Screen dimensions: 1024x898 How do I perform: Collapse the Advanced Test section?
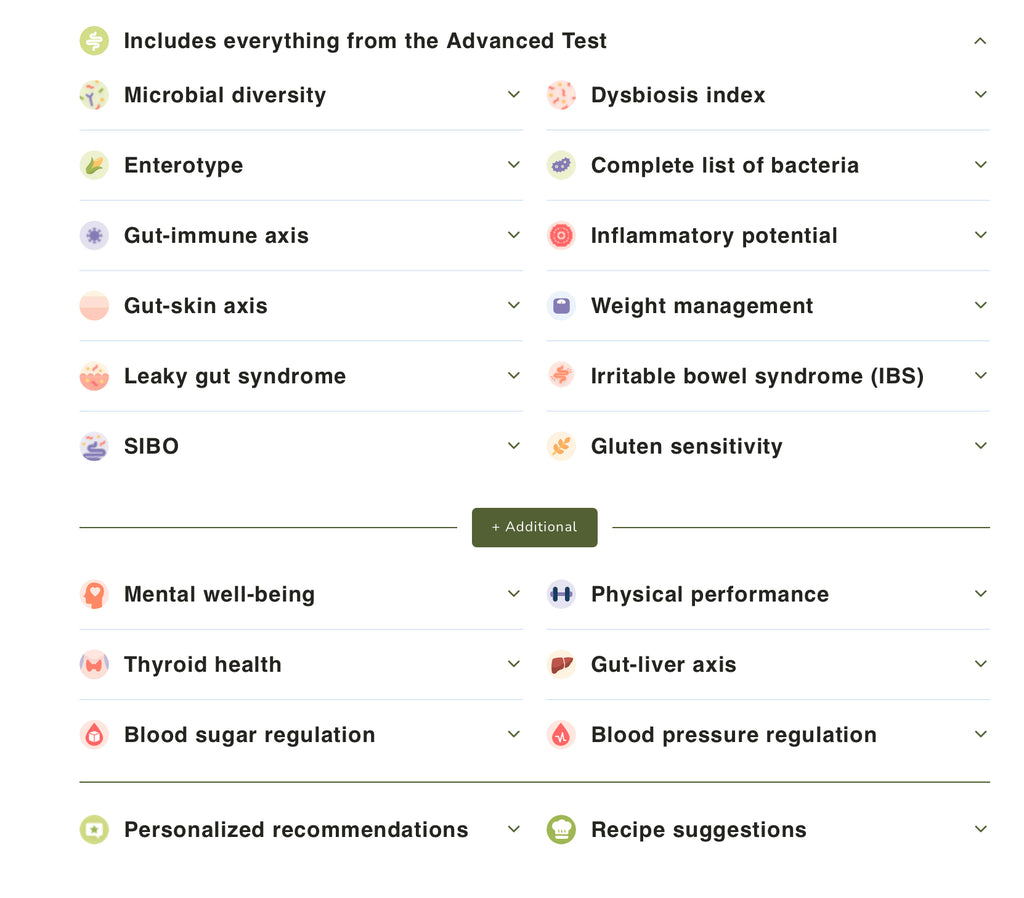point(981,41)
